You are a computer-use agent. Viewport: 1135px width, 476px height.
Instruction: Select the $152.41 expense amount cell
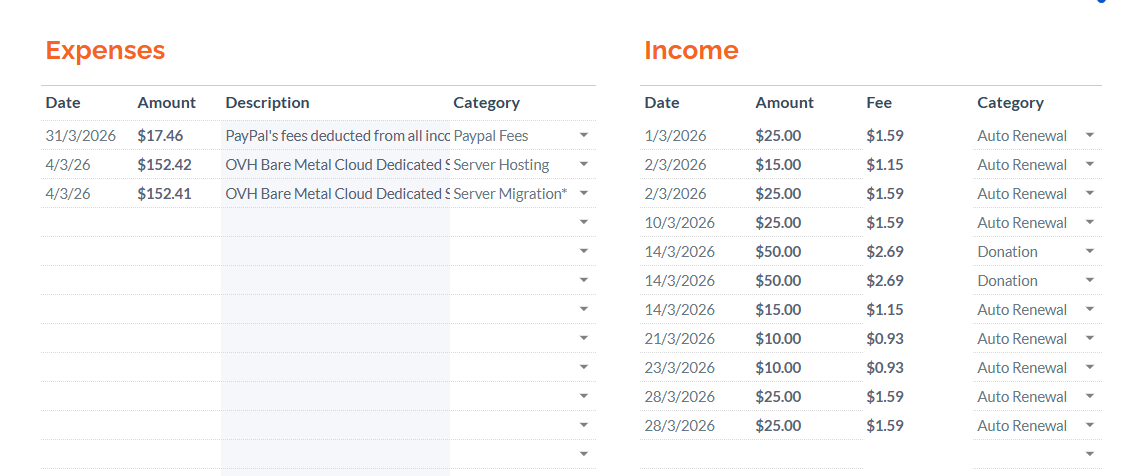tap(164, 193)
